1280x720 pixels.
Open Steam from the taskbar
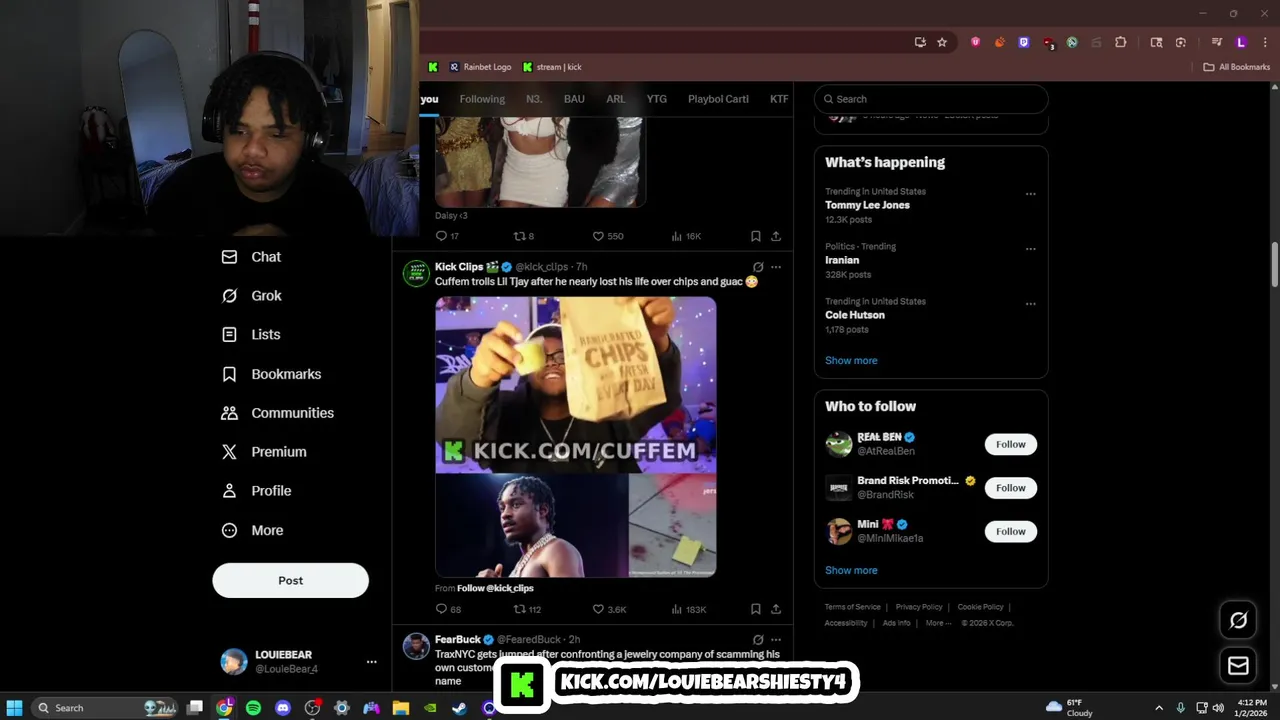point(459,708)
